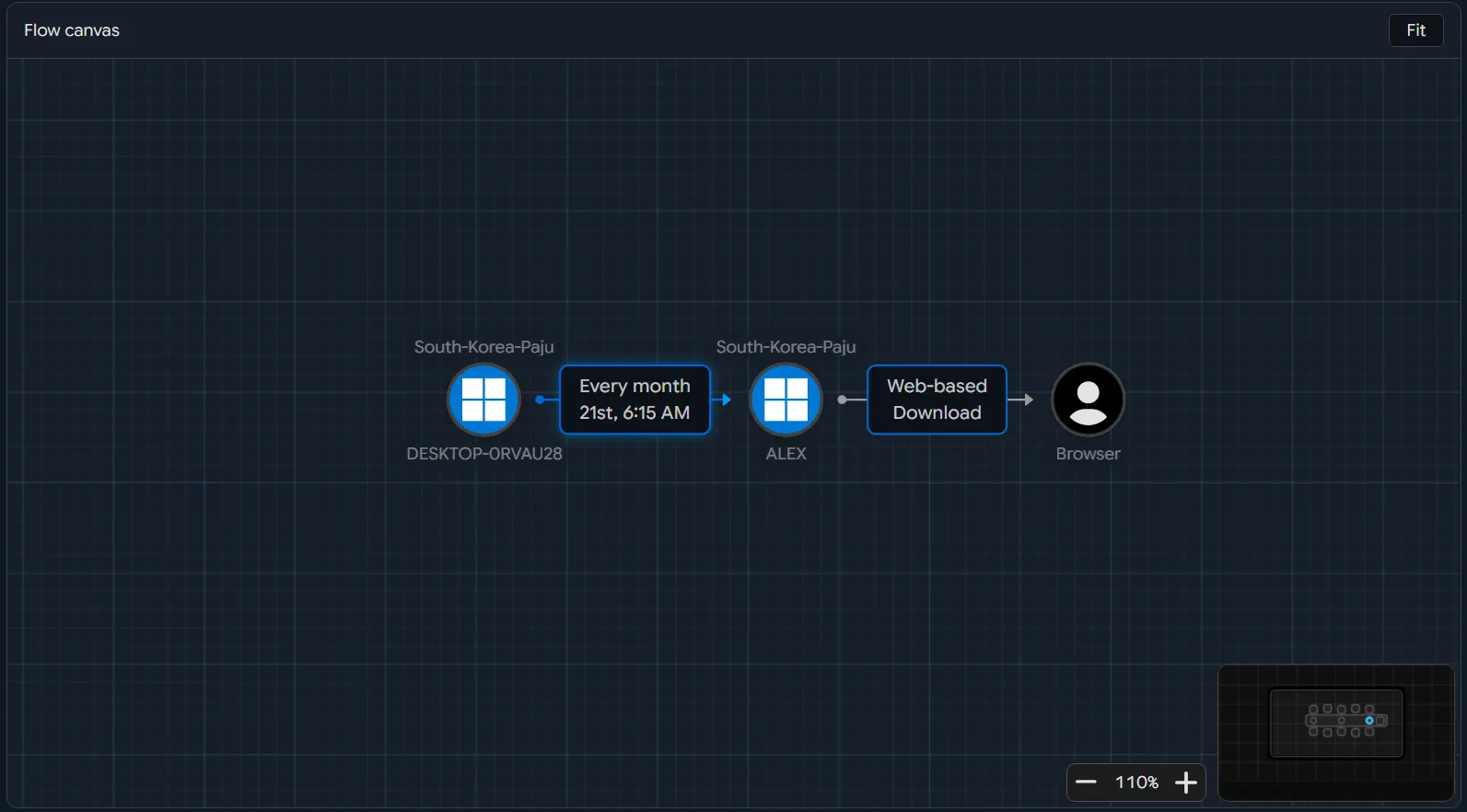The image size is (1467, 812).
Task: Select the DESKTOP-ORVAU28 Windows node icon
Action: pyautogui.click(x=483, y=400)
